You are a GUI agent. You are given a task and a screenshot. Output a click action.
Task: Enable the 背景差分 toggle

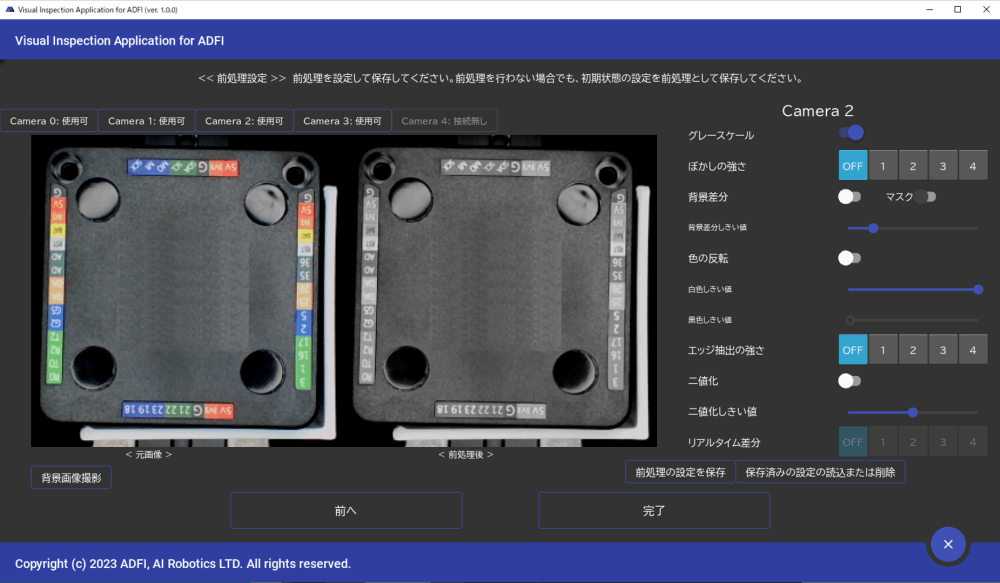point(849,197)
